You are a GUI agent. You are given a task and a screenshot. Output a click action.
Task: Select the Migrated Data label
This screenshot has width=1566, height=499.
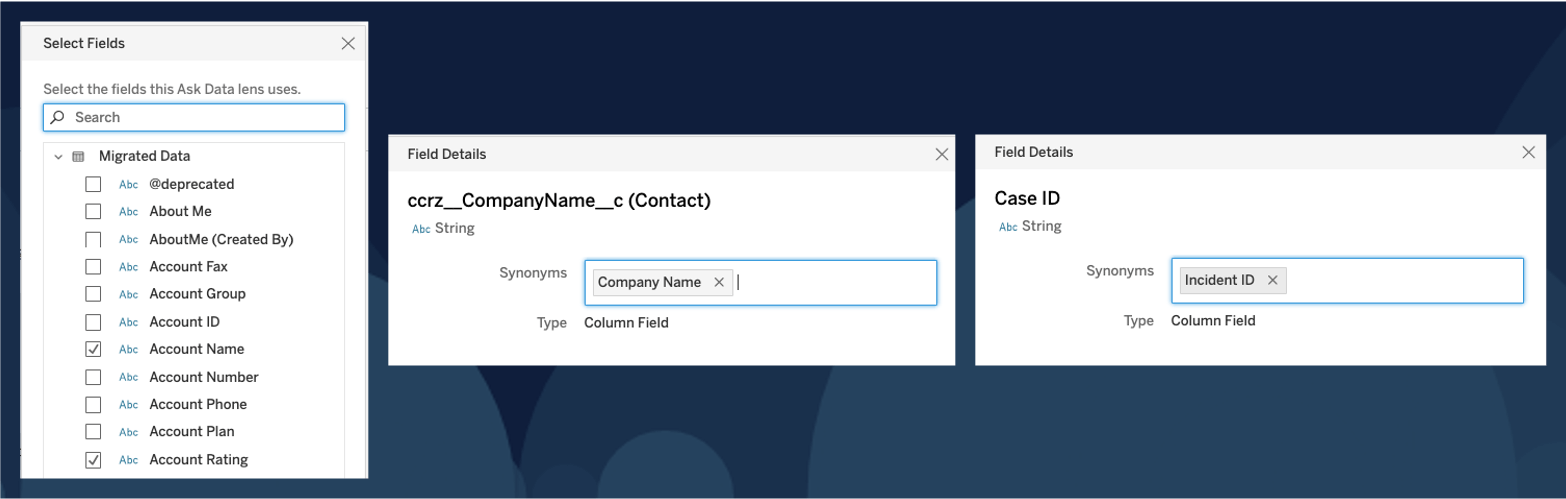pyautogui.click(x=144, y=157)
